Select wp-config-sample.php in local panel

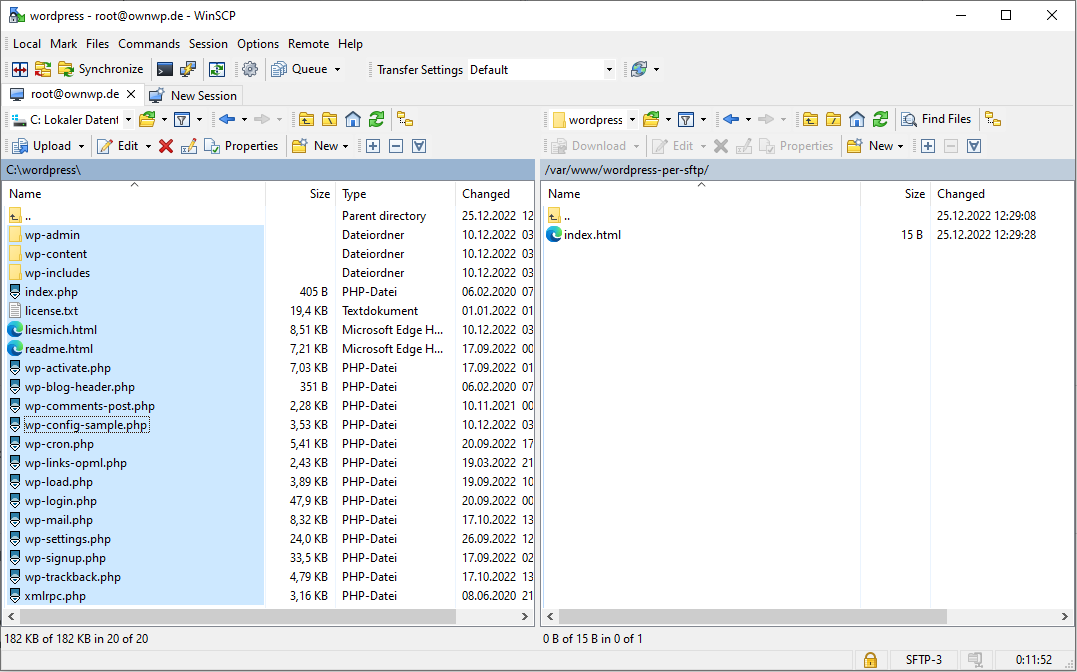[86, 425]
